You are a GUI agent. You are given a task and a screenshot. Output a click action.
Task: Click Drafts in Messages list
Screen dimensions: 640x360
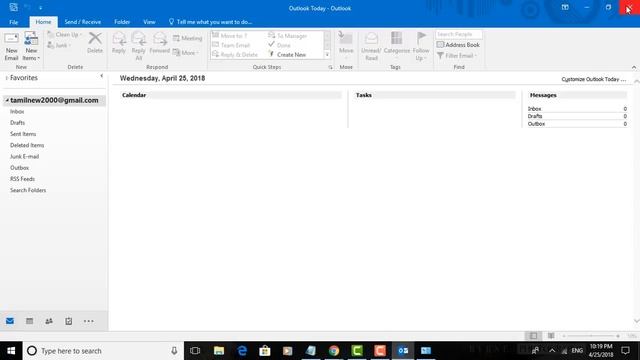pyautogui.click(x=535, y=116)
